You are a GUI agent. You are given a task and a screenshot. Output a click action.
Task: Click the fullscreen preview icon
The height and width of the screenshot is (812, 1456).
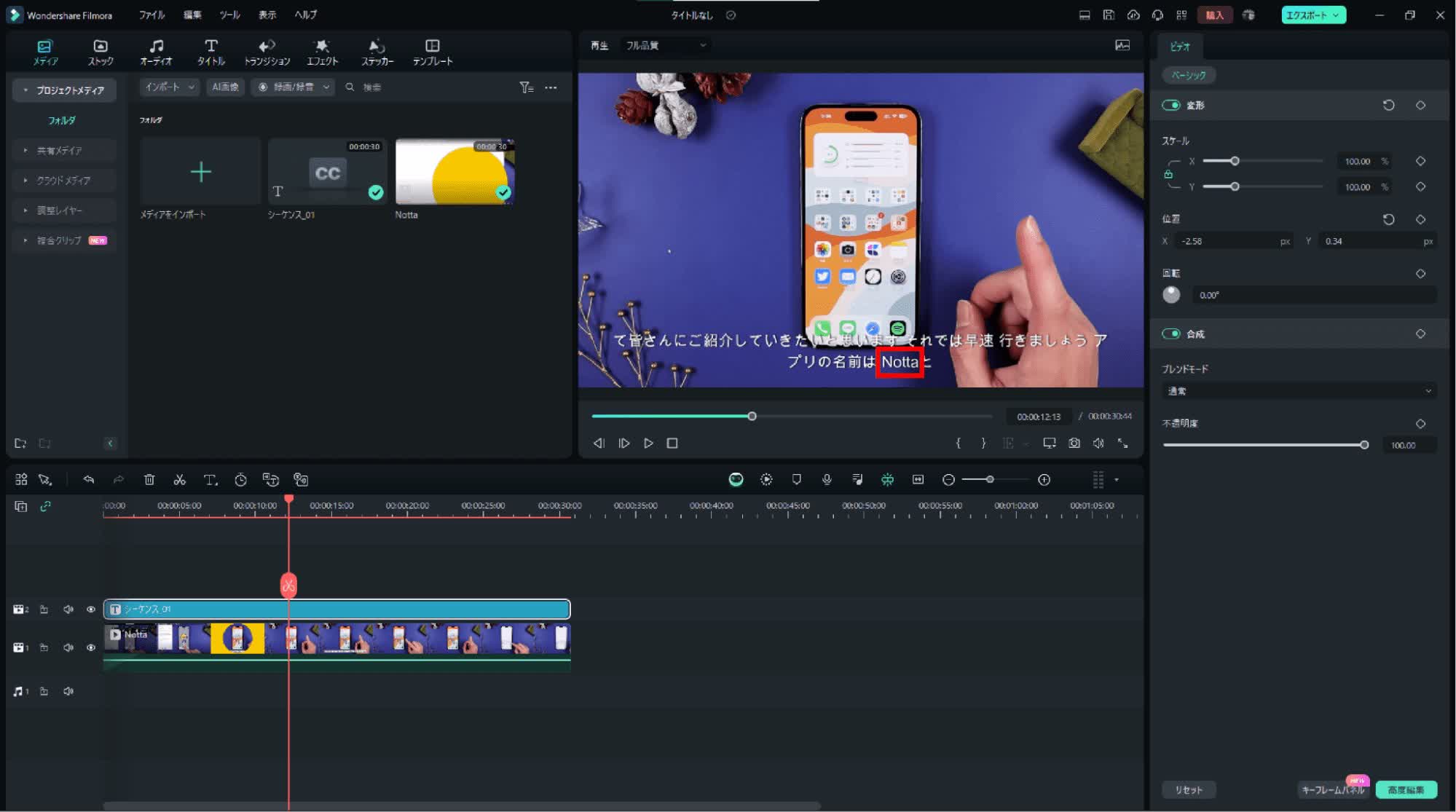click(1123, 443)
